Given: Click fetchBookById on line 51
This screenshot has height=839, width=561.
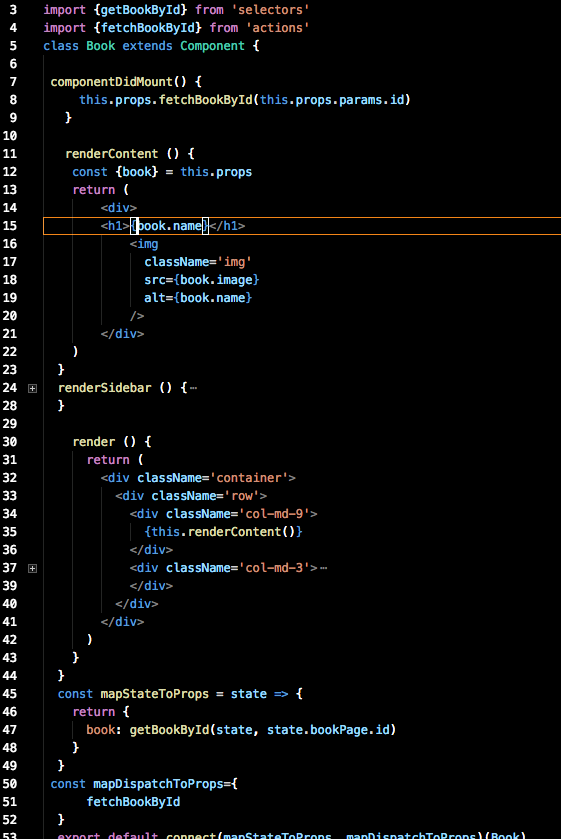Looking at the screenshot, I should [133, 802].
